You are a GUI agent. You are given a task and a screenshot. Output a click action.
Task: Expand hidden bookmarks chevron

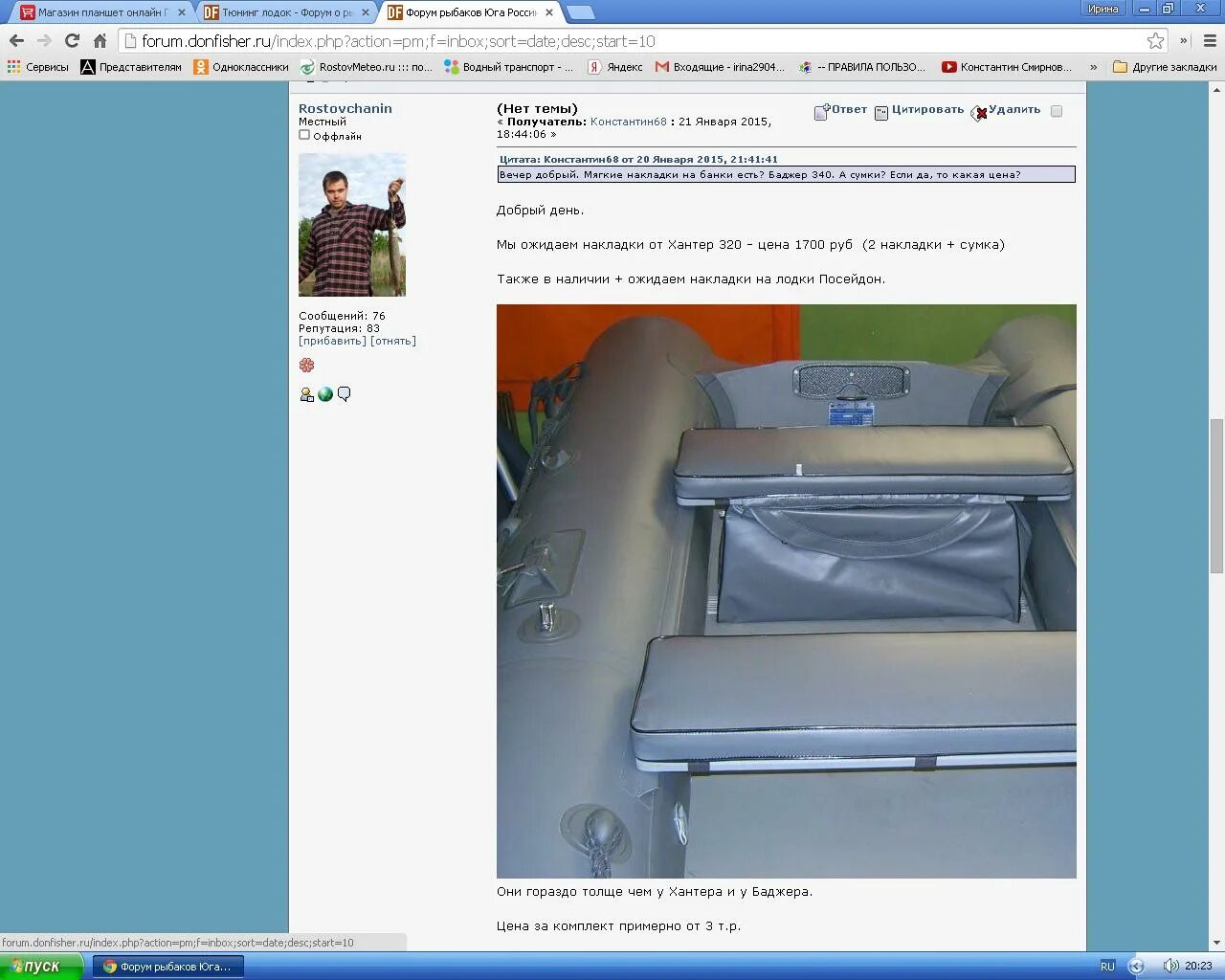pos(1093,67)
